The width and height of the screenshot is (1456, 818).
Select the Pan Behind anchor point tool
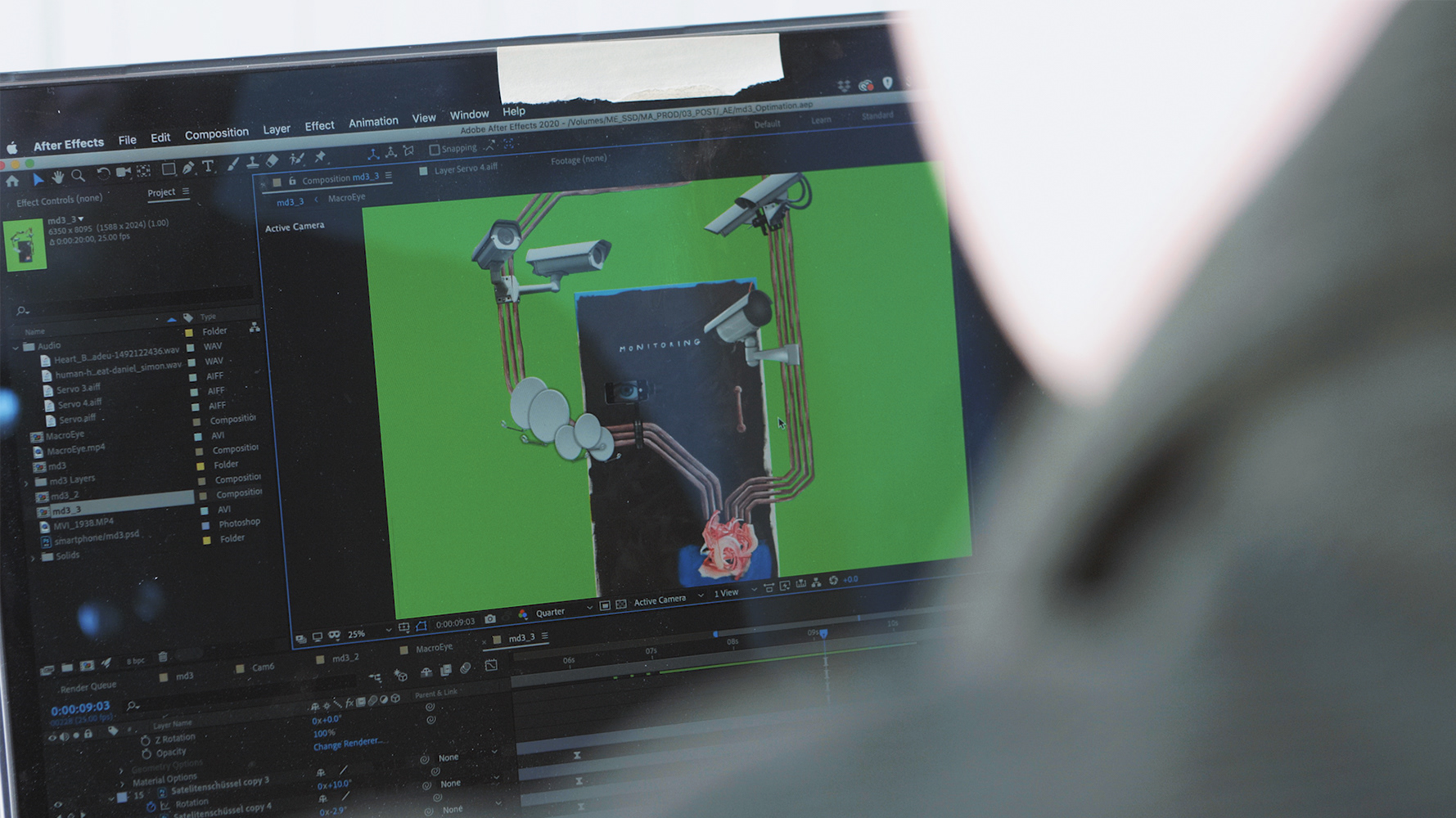(144, 171)
